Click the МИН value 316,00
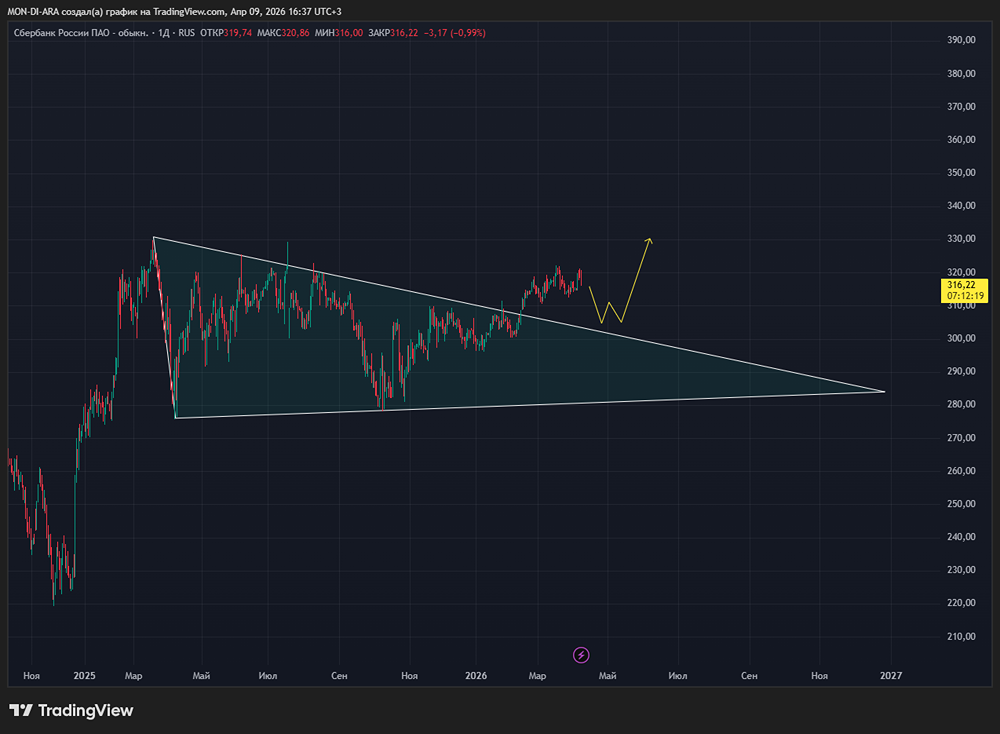This screenshot has width=1000, height=734. pyautogui.click(x=349, y=33)
